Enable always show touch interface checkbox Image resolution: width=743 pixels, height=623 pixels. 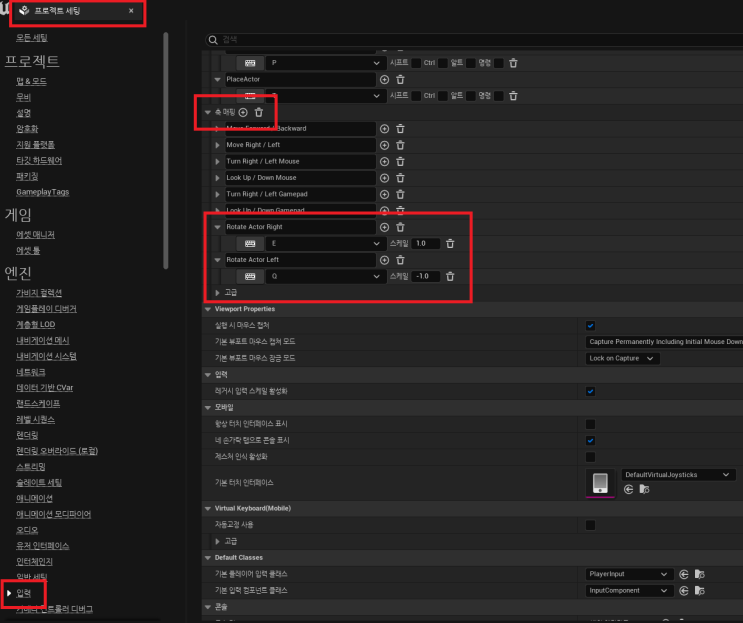[590, 424]
